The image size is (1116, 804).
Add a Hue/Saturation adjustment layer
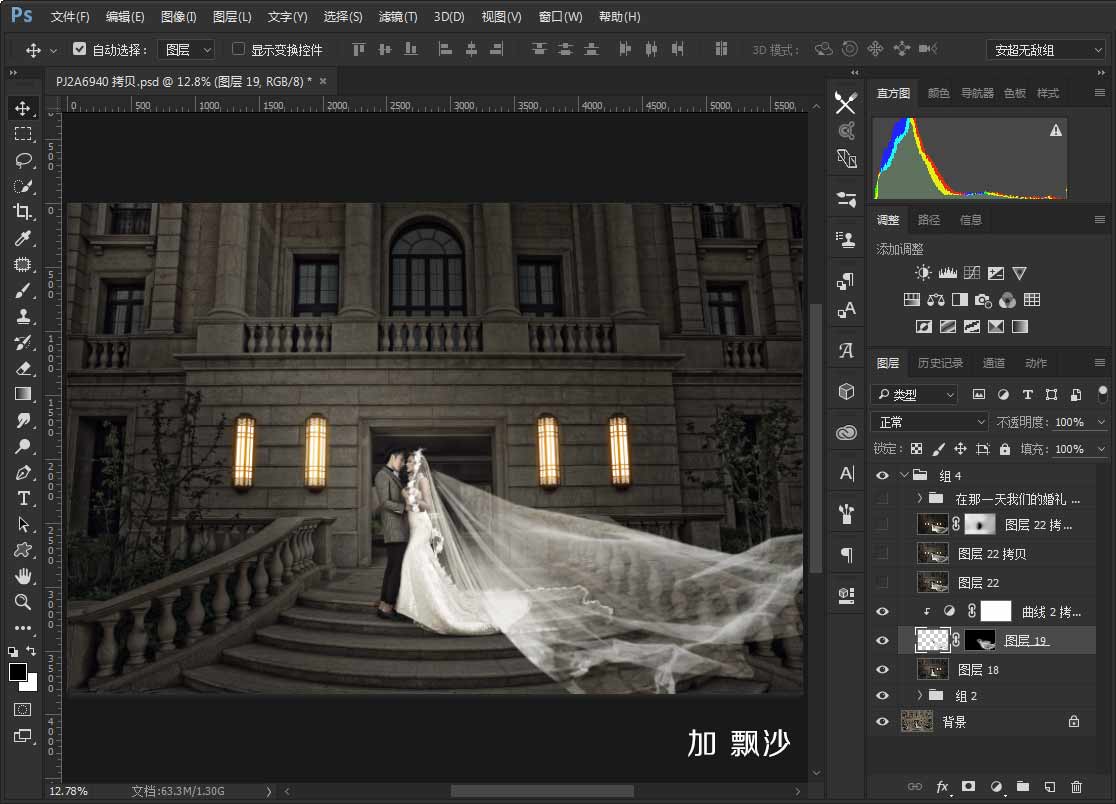coord(911,299)
